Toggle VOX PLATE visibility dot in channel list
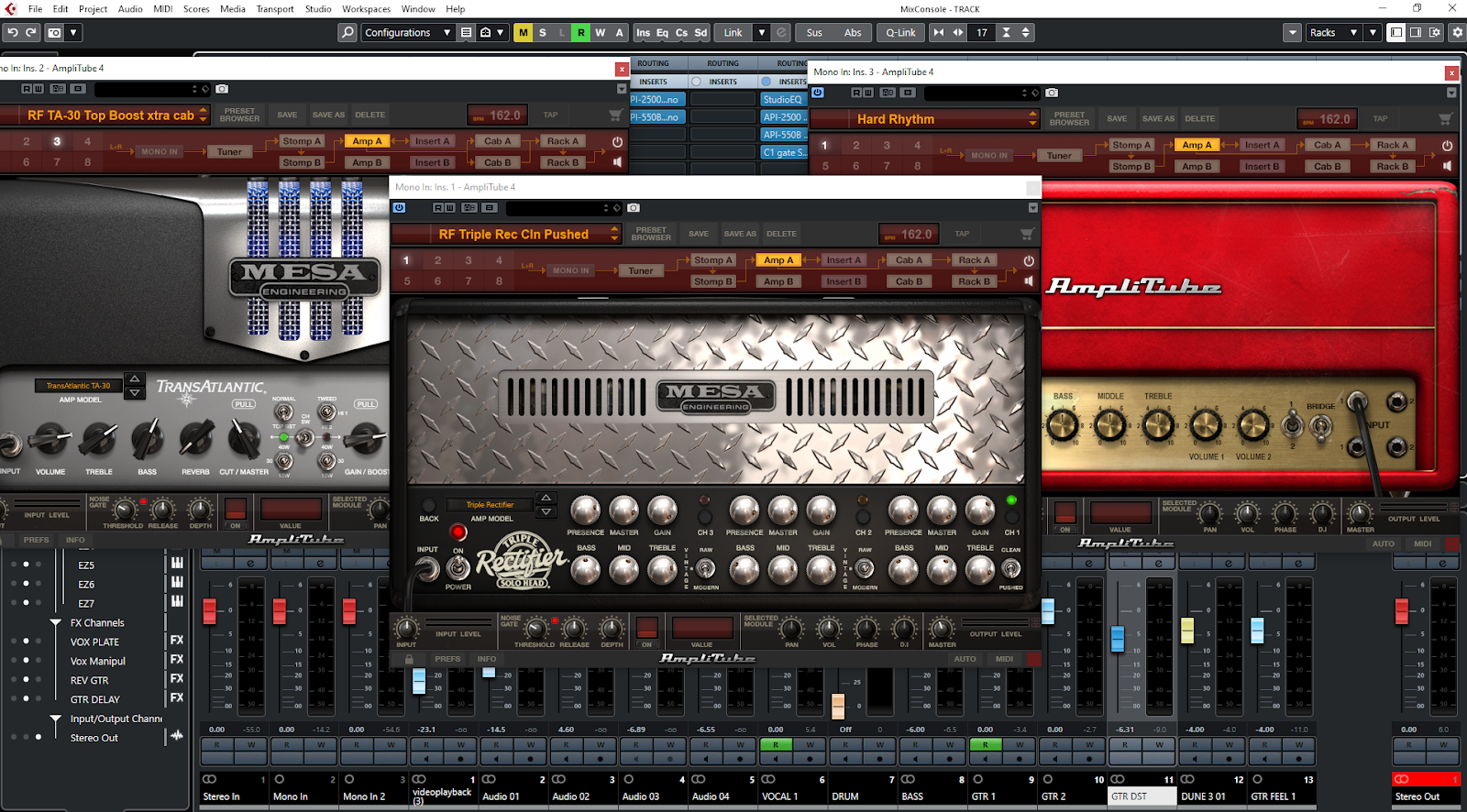 click(26, 642)
